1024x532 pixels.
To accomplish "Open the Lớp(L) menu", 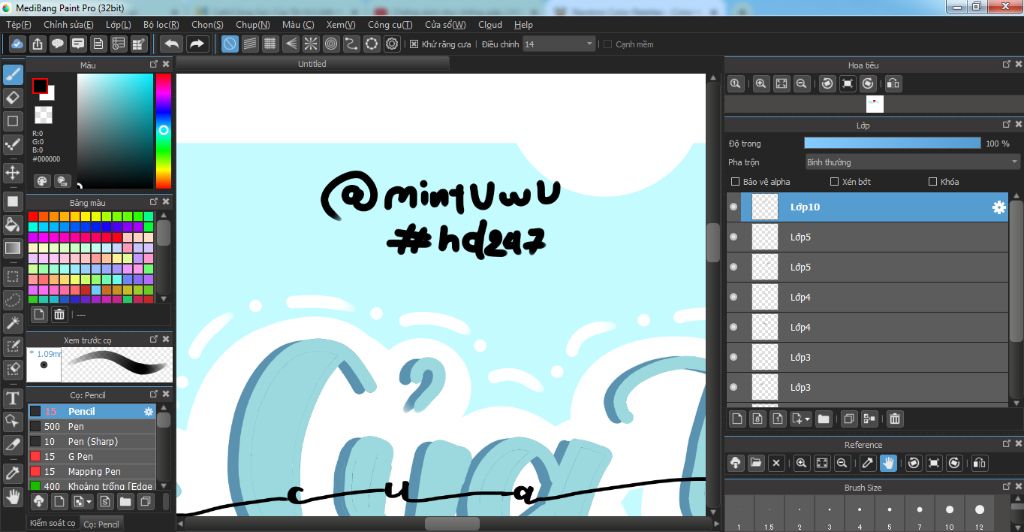I will (118, 24).
